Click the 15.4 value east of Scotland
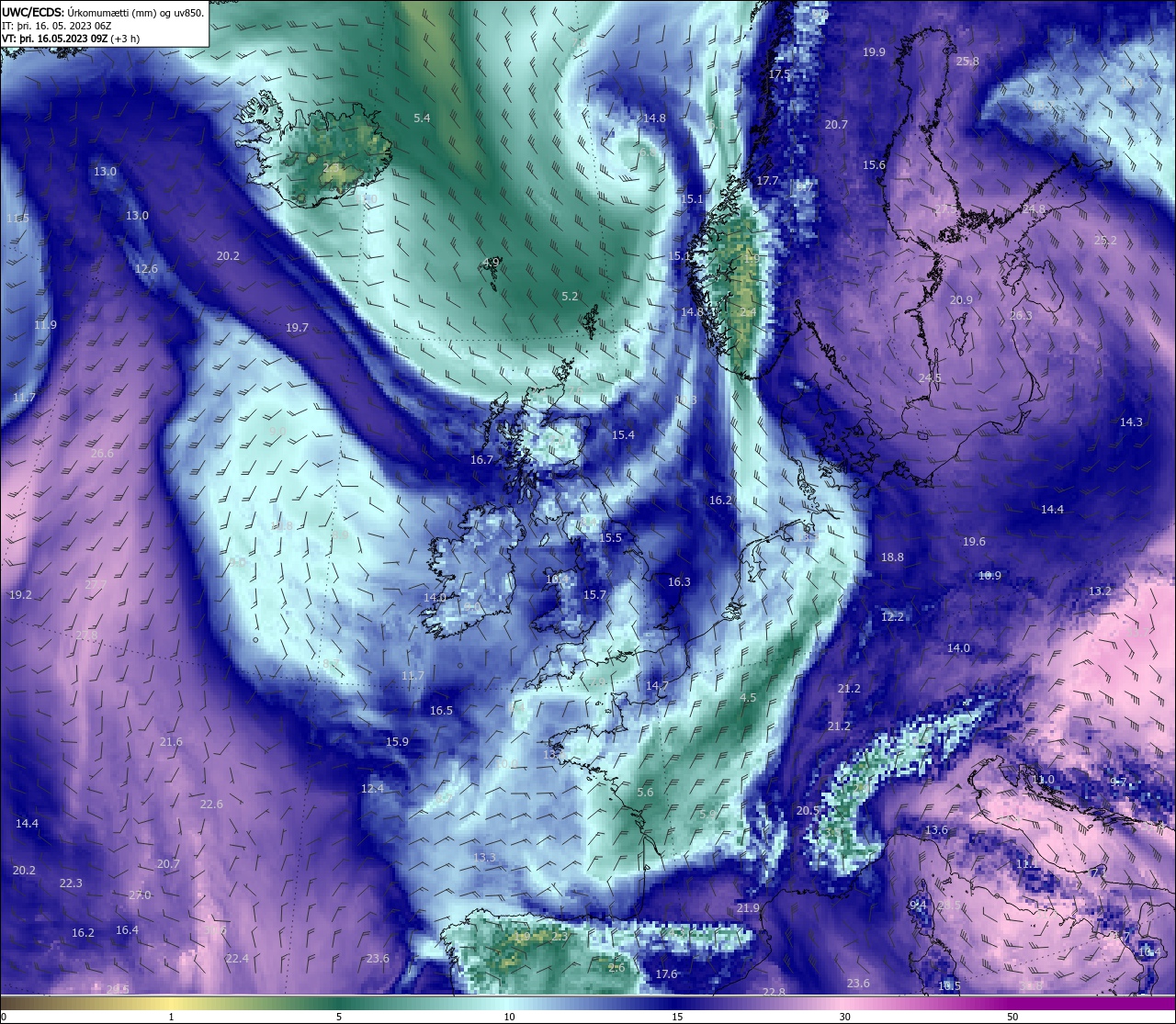This screenshot has height=1024, width=1176. [x=623, y=435]
